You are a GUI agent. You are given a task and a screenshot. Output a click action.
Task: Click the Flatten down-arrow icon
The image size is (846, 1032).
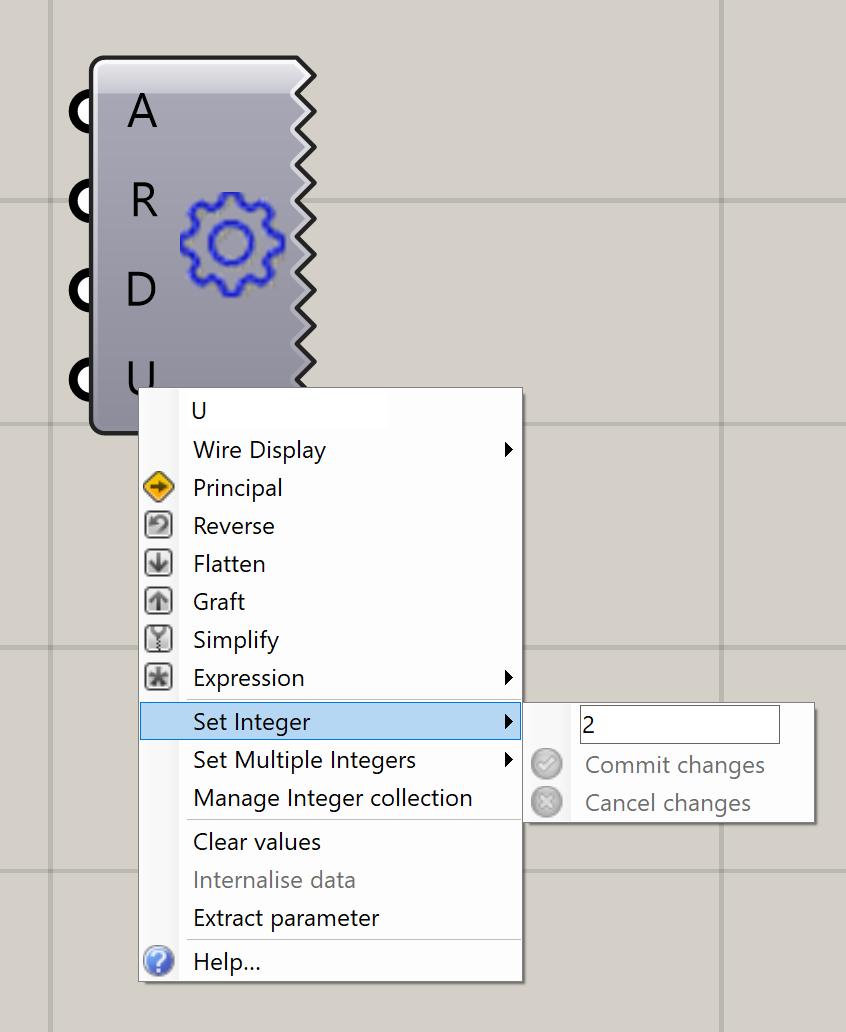[x=159, y=564]
